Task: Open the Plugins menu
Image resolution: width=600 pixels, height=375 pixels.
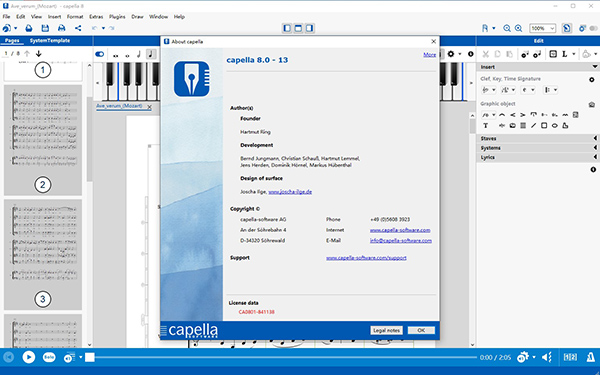Action: [117, 16]
